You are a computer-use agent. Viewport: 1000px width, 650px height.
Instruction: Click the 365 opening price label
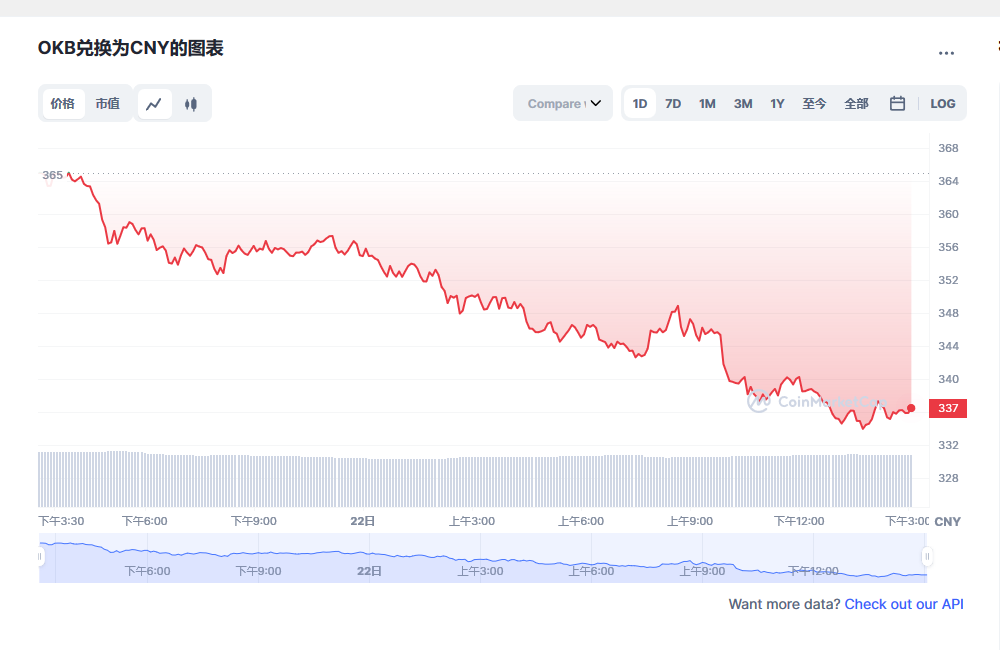point(52,175)
